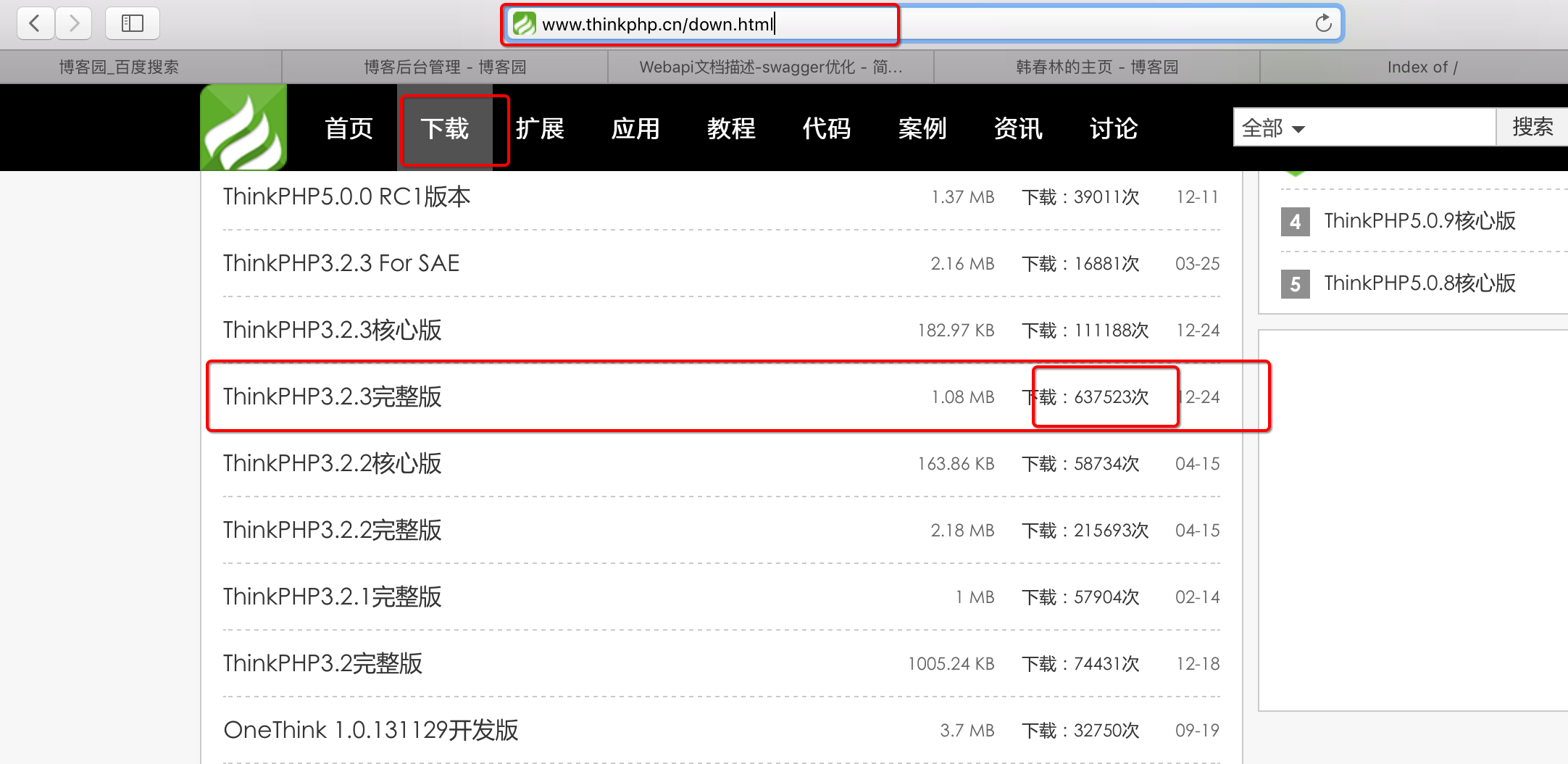Click date 12-18 in ThinkPHP3.2完整版 row

pyautogui.click(x=1198, y=663)
